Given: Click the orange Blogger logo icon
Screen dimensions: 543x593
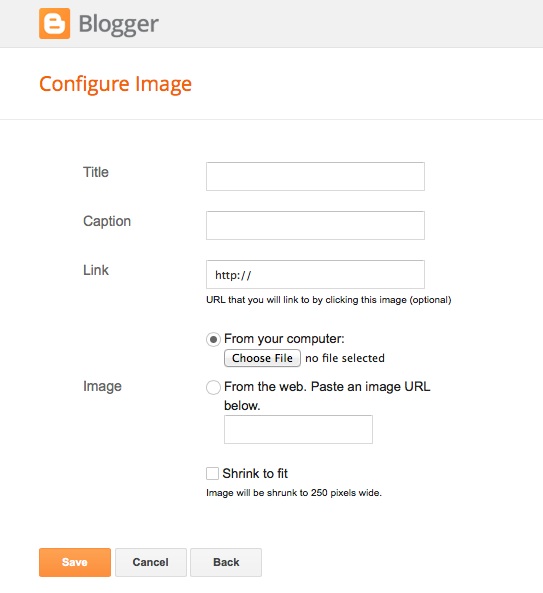Looking at the screenshot, I should [x=54, y=23].
